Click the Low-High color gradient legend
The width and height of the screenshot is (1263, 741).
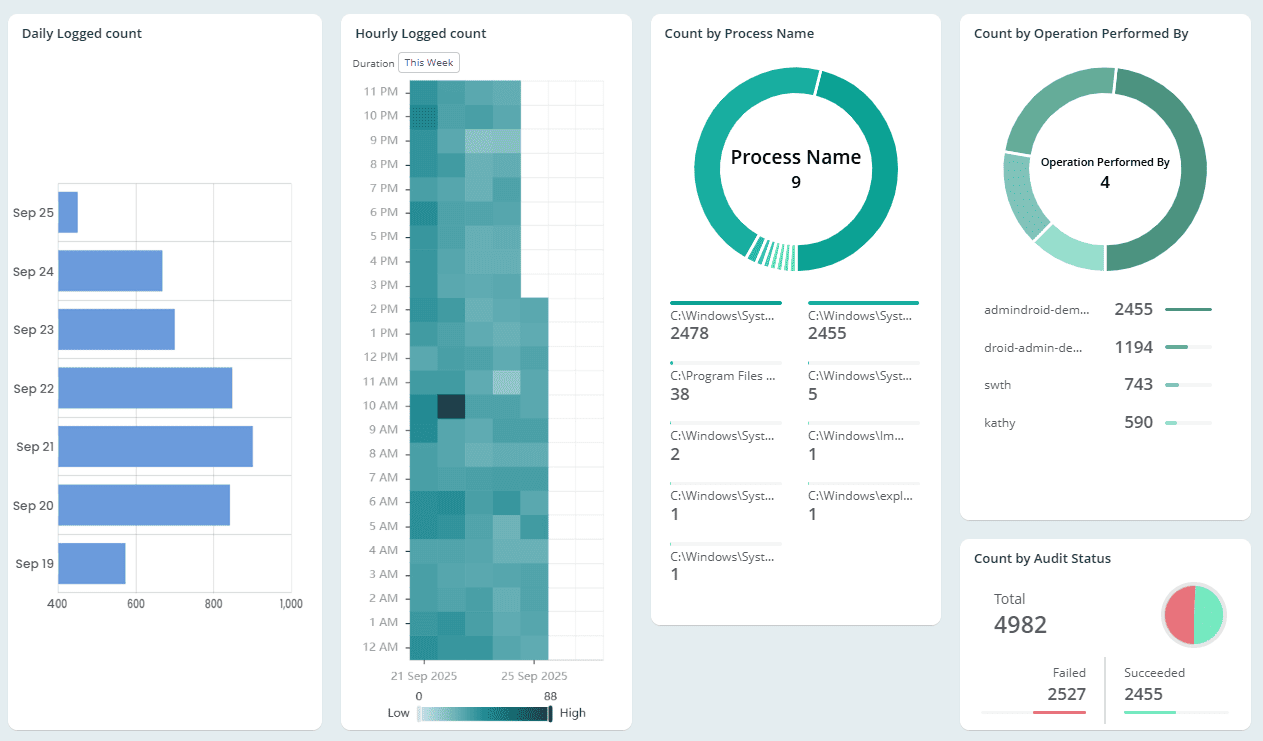(x=484, y=713)
